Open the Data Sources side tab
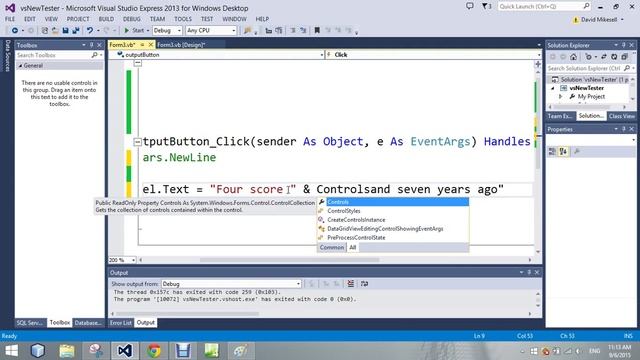Screen dimensions: 640x360 coord(7,56)
